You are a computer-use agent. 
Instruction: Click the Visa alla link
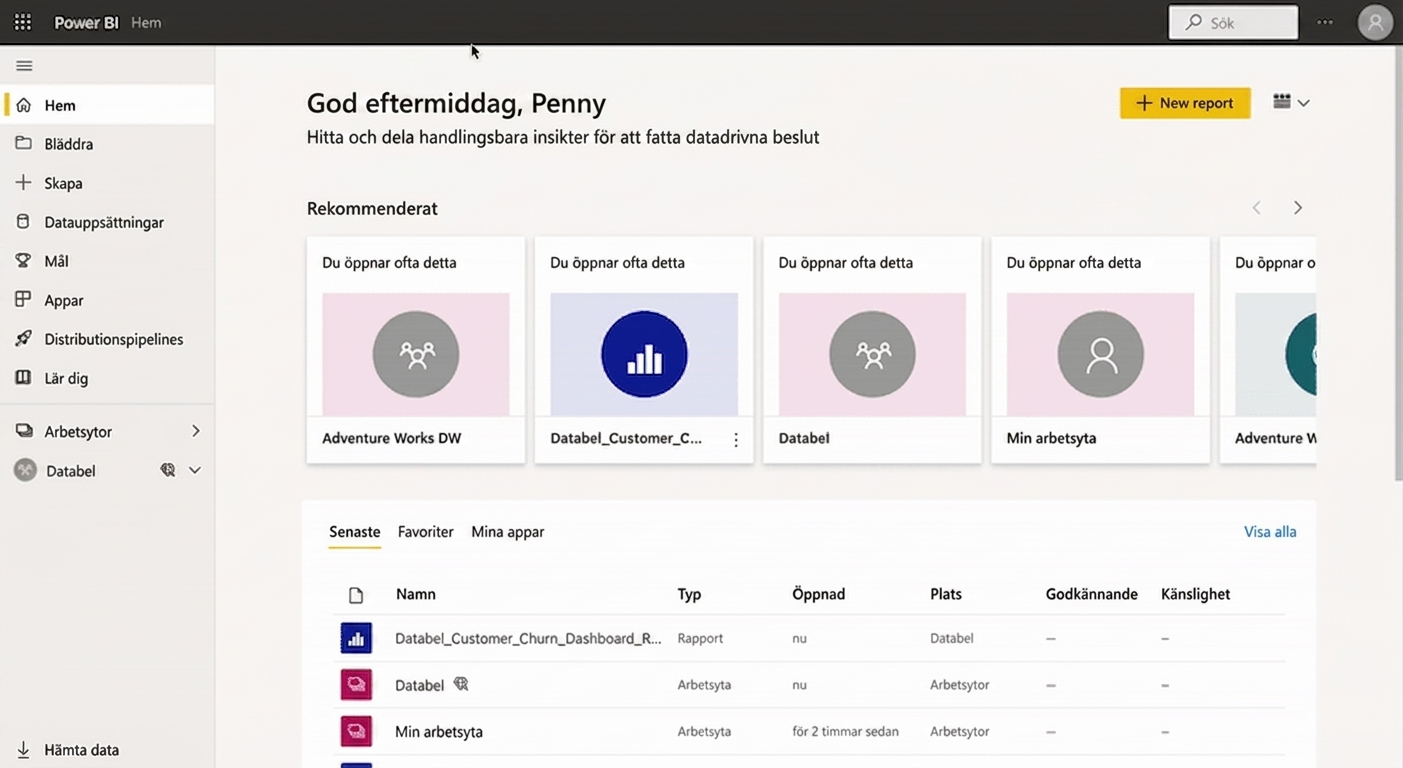click(x=1270, y=532)
